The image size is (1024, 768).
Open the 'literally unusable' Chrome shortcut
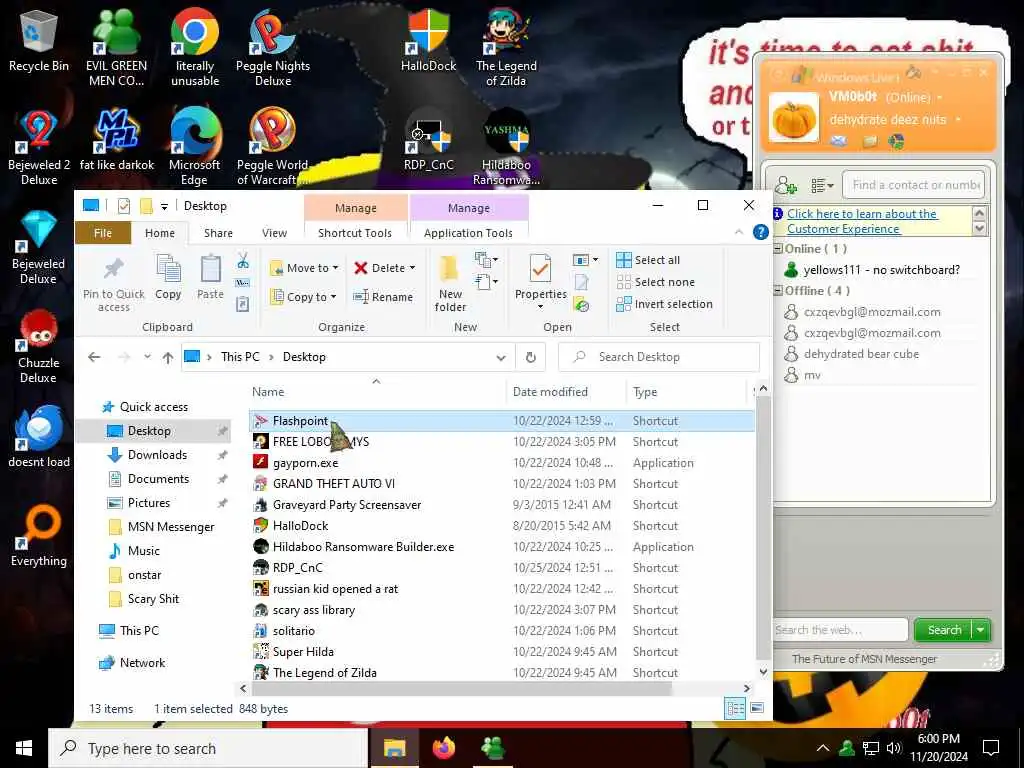pyautogui.click(x=195, y=47)
